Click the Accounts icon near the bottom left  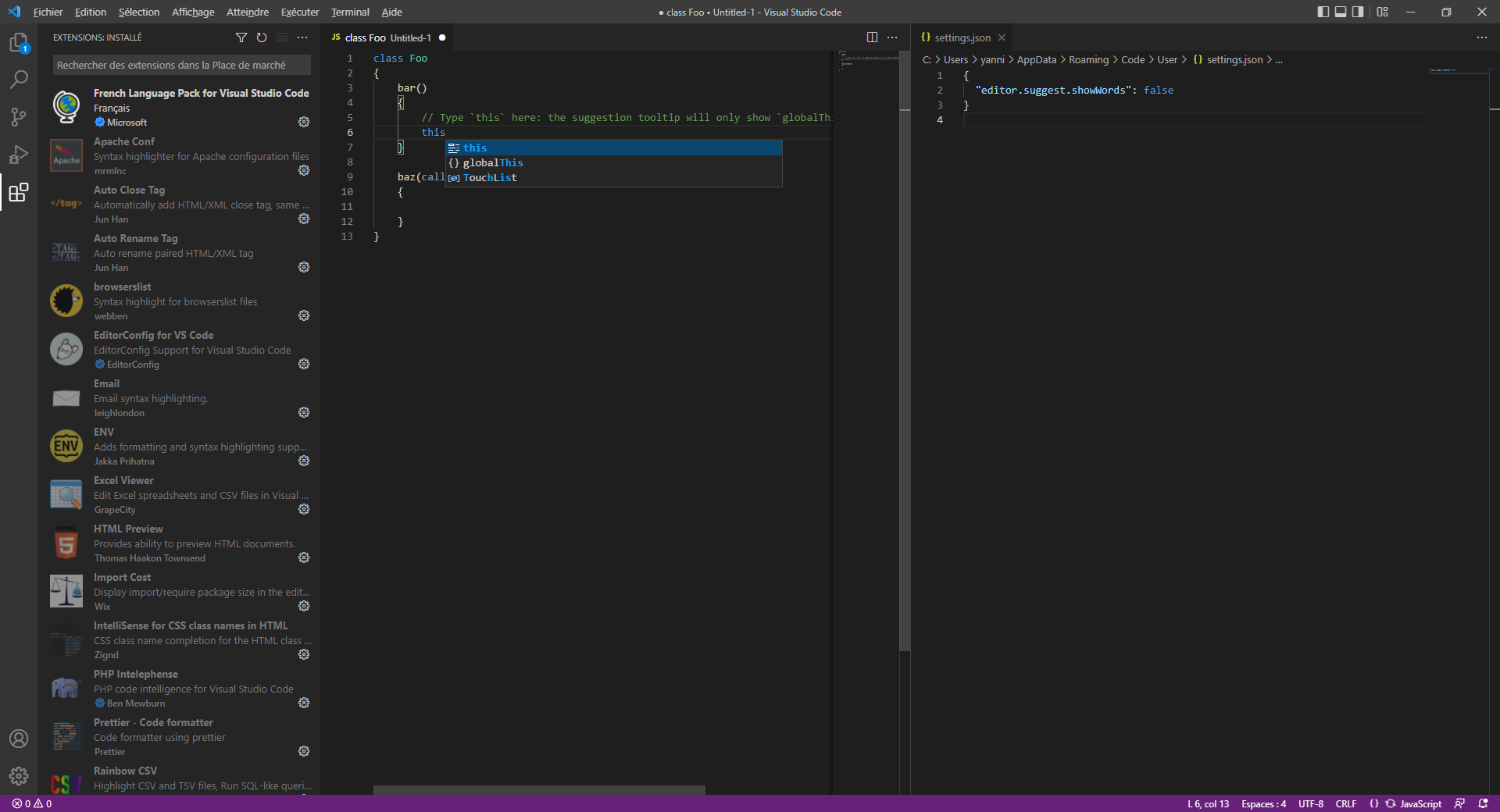tap(19, 739)
